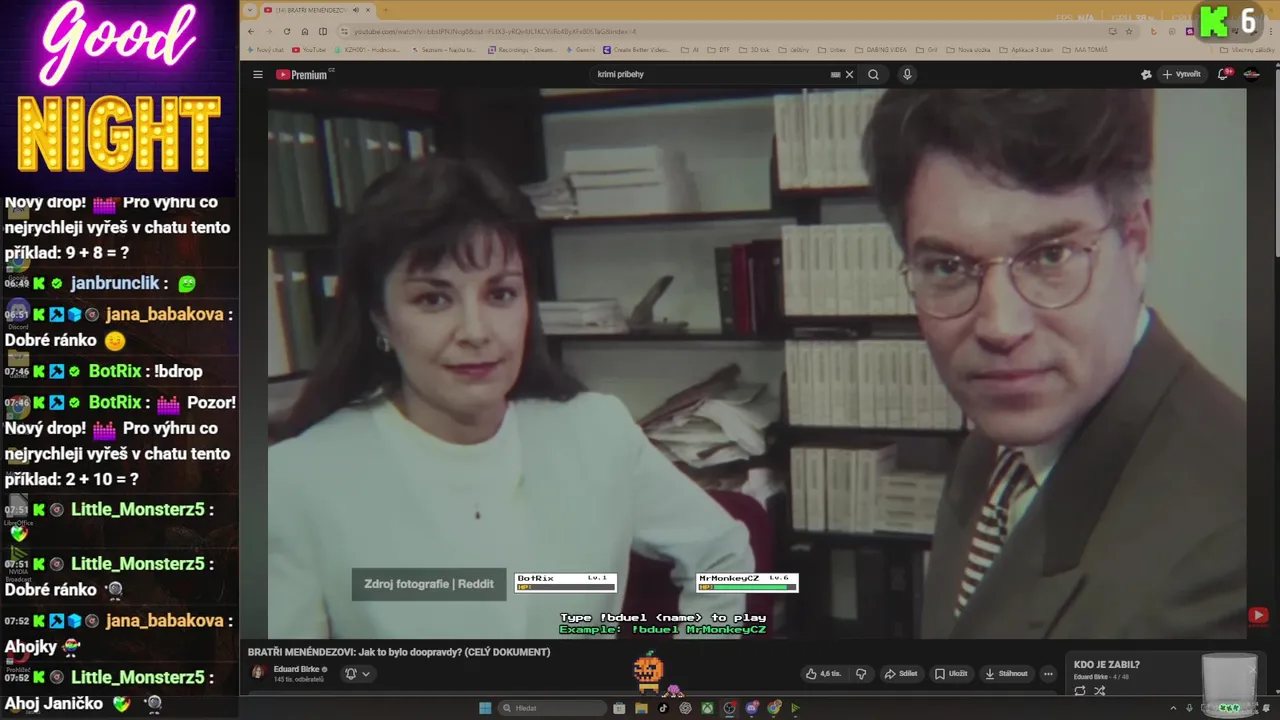This screenshot has width=1280, height=720.
Task: Share the video with Sdílet
Action: (901, 673)
